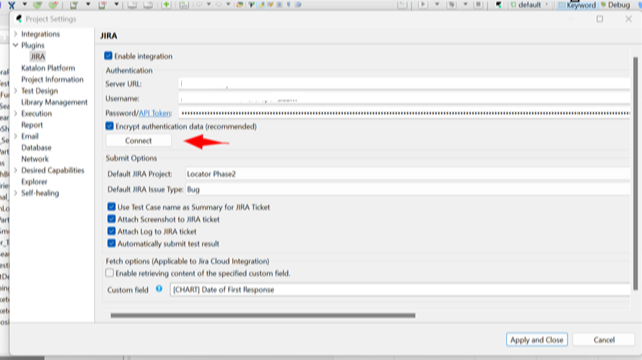Expand the Integrations tree node
Image resolution: width=642 pixels, height=360 pixels.
click(x=16, y=34)
